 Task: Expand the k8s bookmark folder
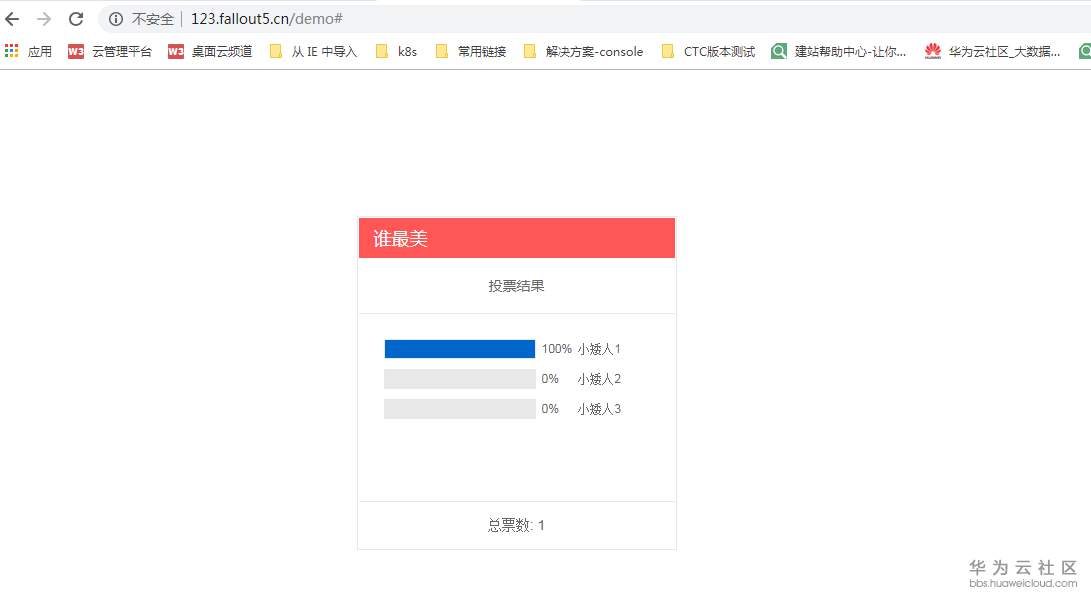[396, 51]
